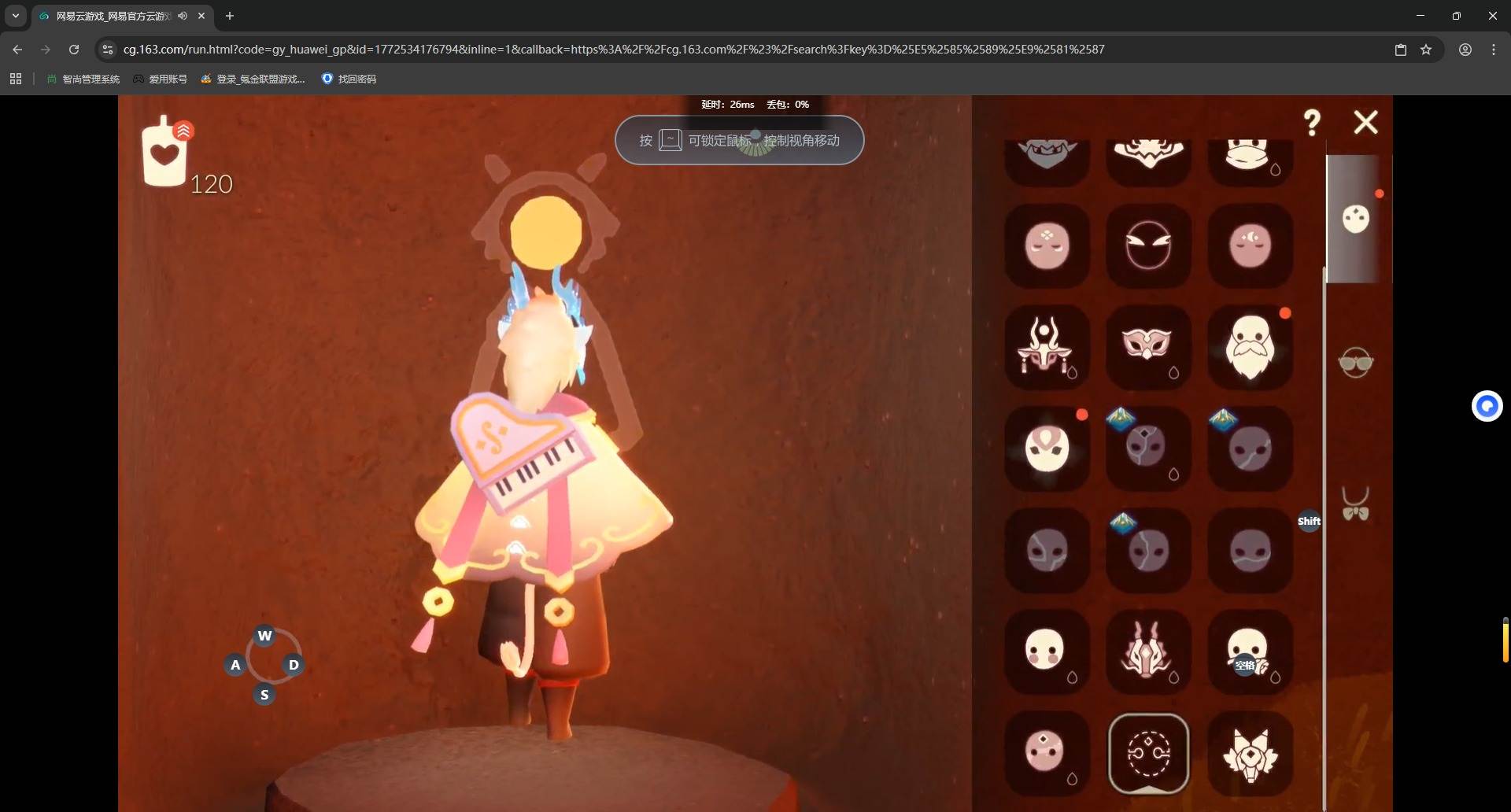Tap the on-screen A movement key
The image size is (1511, 812).
[235, 665]
